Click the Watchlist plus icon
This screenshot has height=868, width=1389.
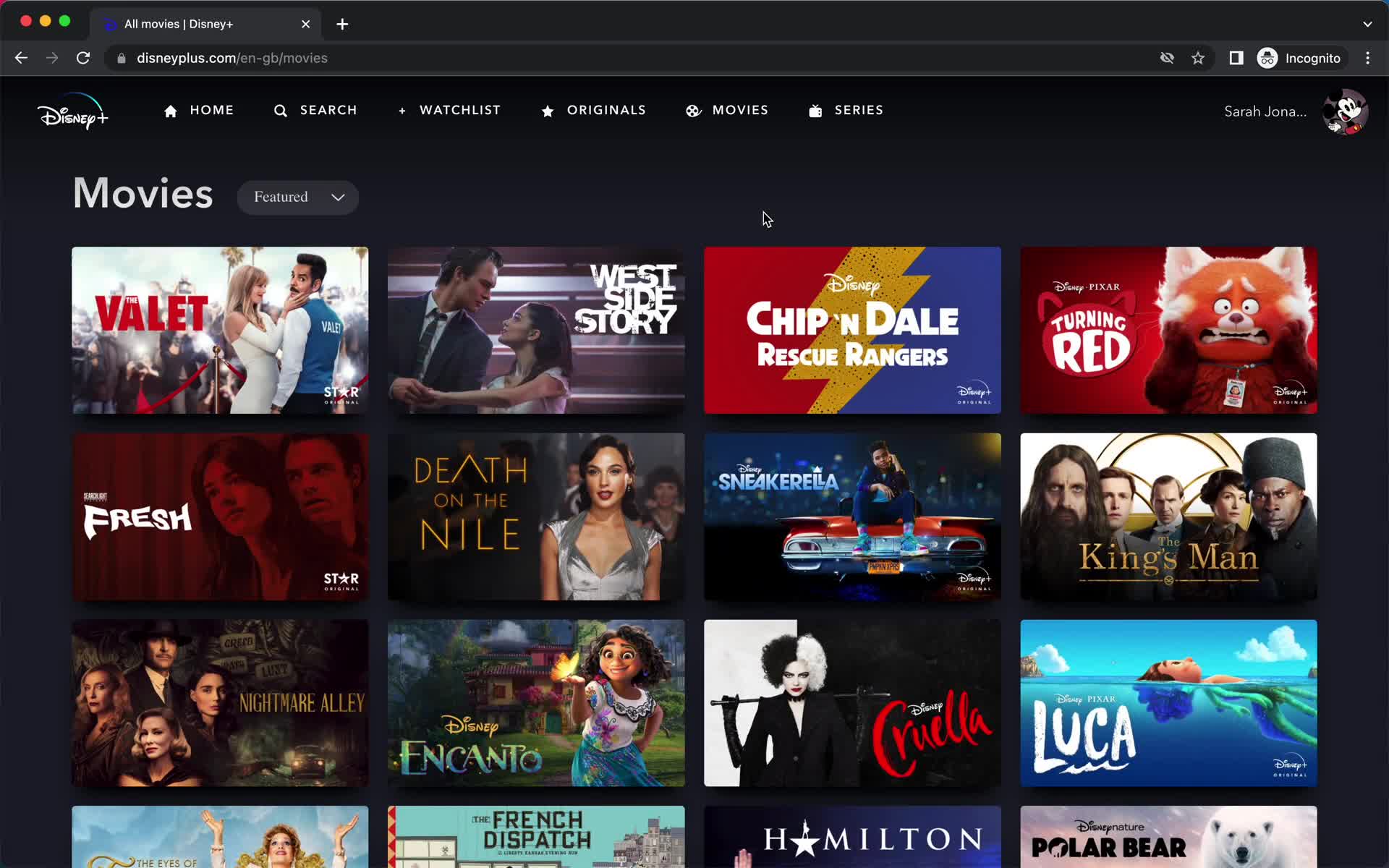[401, 110]
